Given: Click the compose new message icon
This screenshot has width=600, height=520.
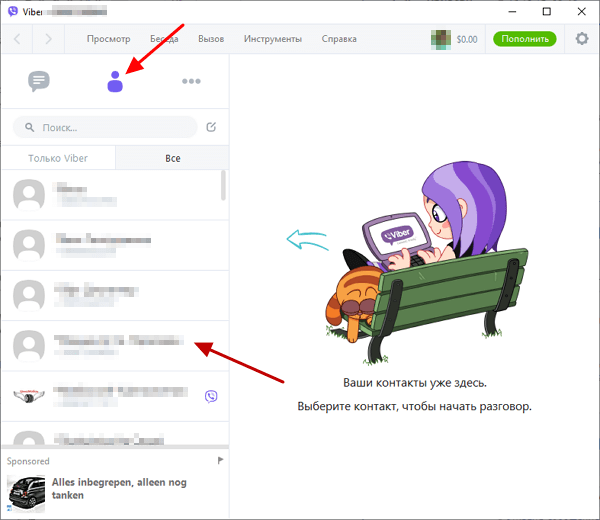Looking at the screenshot, I should pyautogui.click(x=211, y=127).
